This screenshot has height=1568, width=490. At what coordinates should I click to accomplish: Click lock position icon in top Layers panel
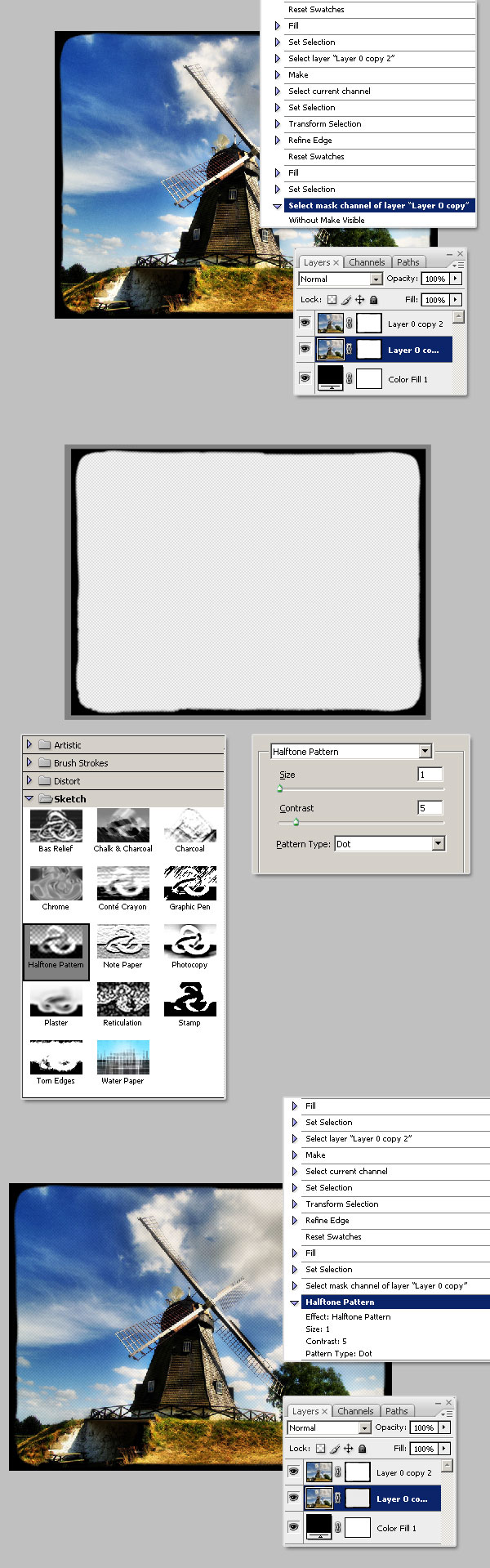[x=359, y=300]
